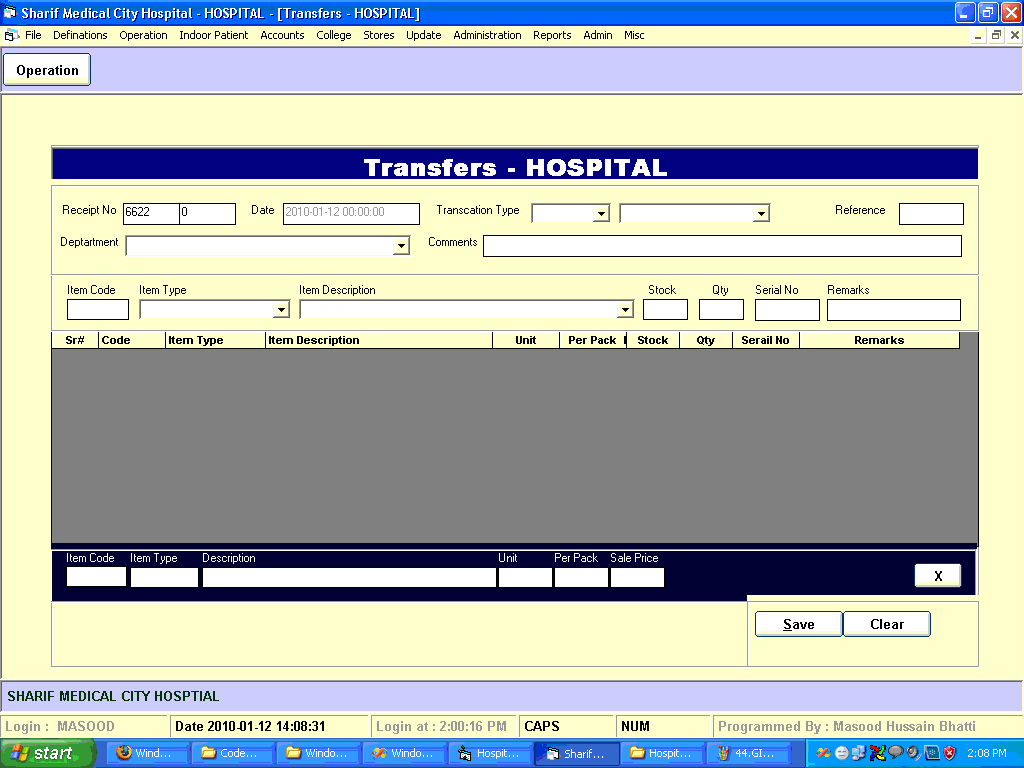Screen dimensions: 1024x768
Task: Click the SHARIF MEDICAL CITY HOSPTIAL label
Action: [113, 696]
